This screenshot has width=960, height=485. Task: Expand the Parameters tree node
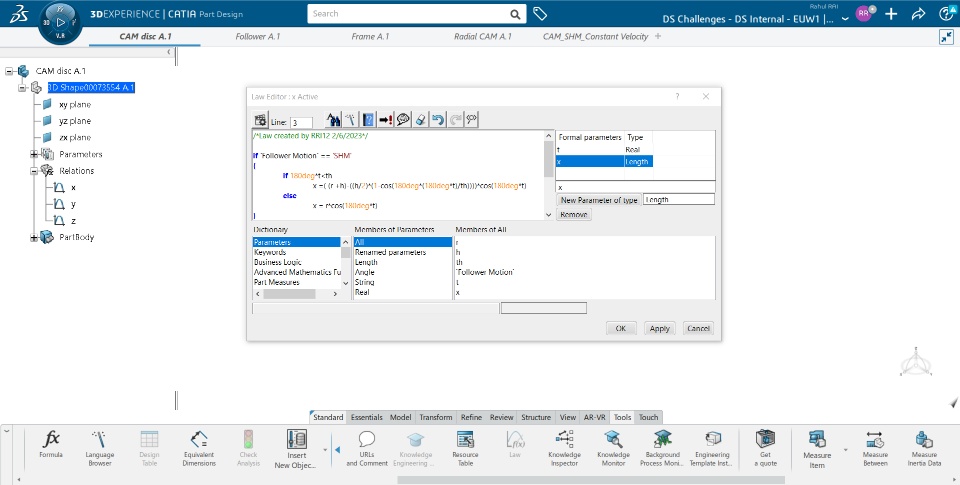34,154
